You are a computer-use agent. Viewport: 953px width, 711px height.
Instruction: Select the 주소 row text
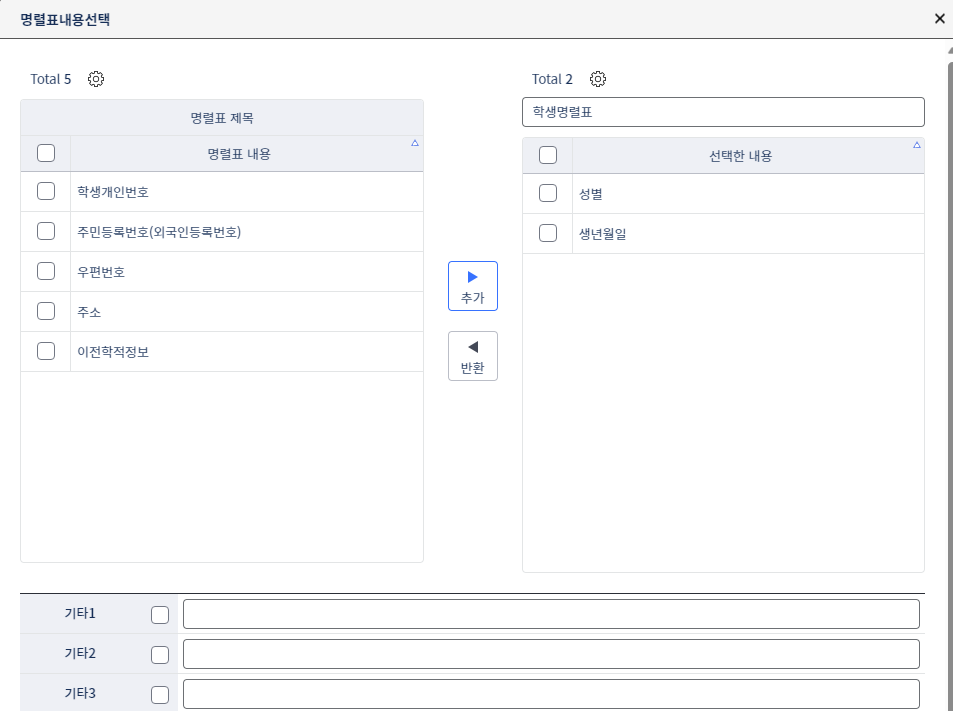click(x=89, y=312)
